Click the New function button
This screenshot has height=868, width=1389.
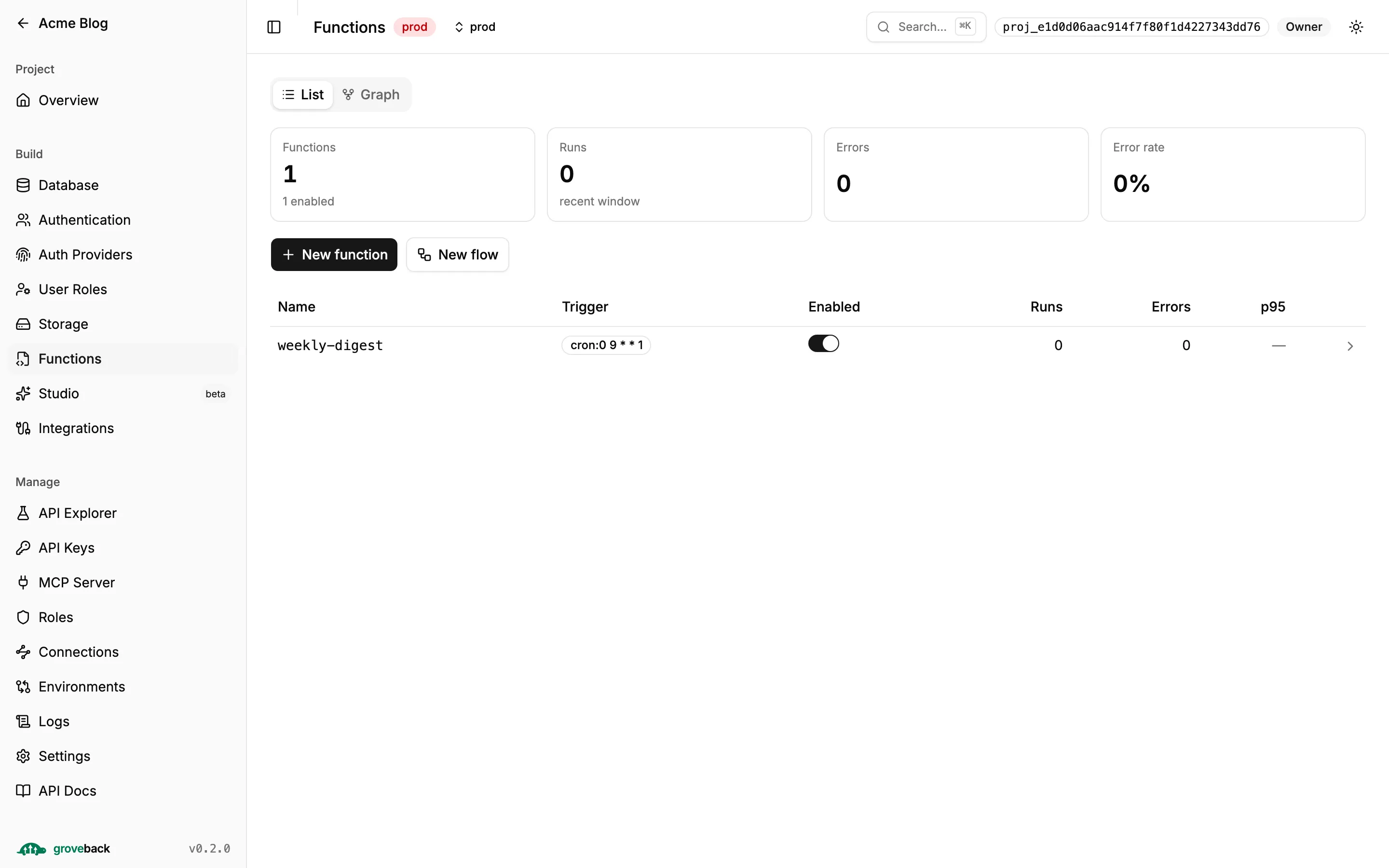coord(334,255)
